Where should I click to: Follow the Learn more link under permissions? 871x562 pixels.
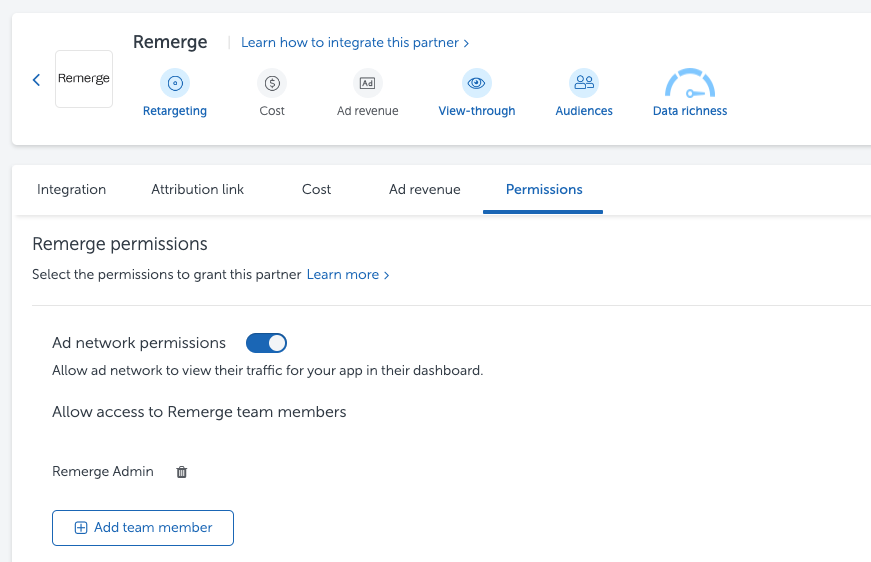pos(347,274)
